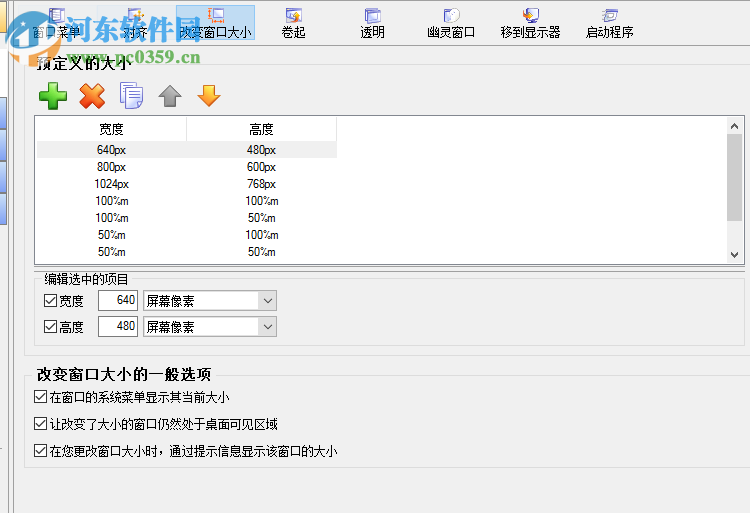This screenshot has width=750, height=513.
Task: Select the row with 50%m width and 50%m height
Action: tap(187, 252)
